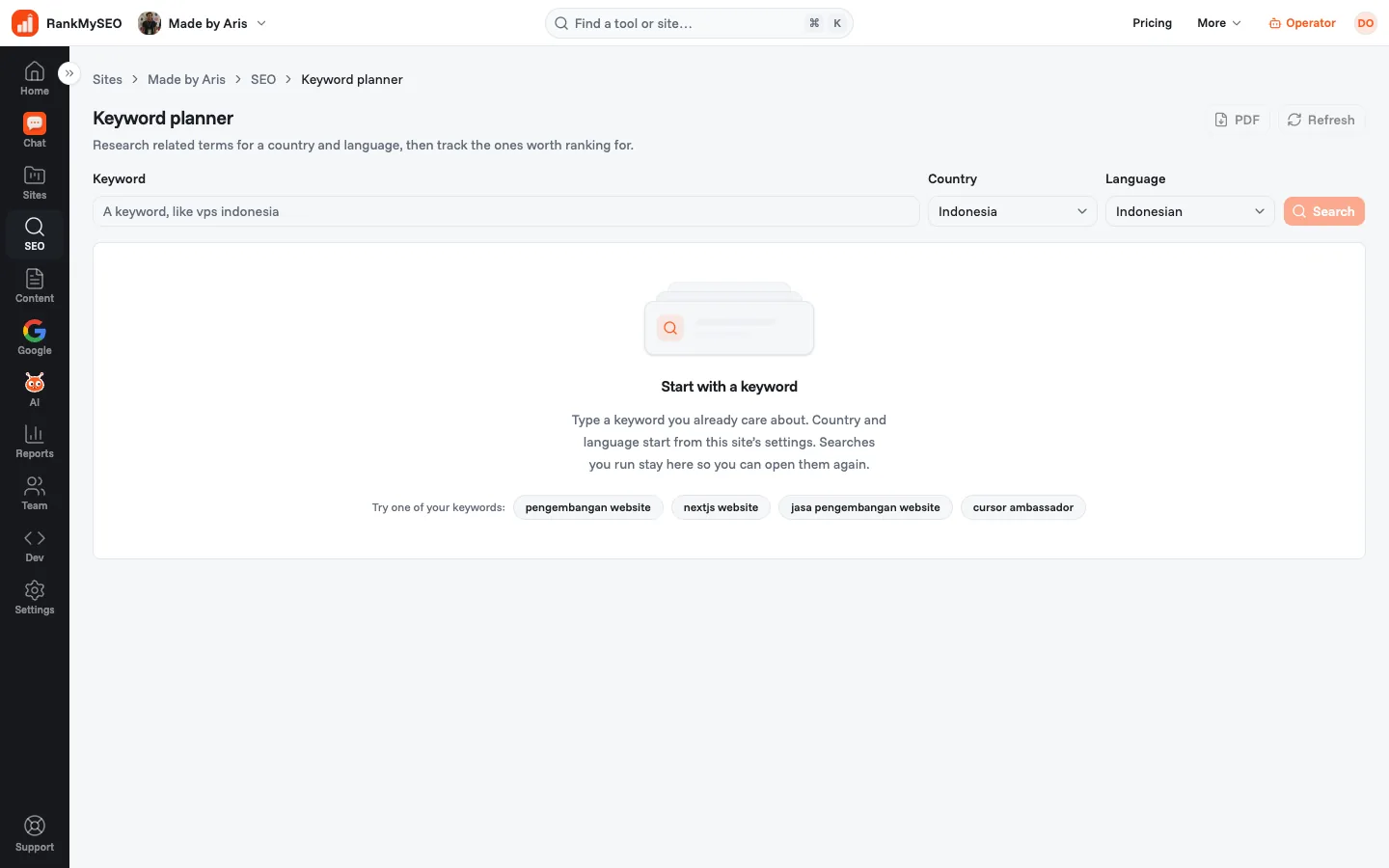
Task: Go to Sites in the sidebar
Action: point(35,183)
